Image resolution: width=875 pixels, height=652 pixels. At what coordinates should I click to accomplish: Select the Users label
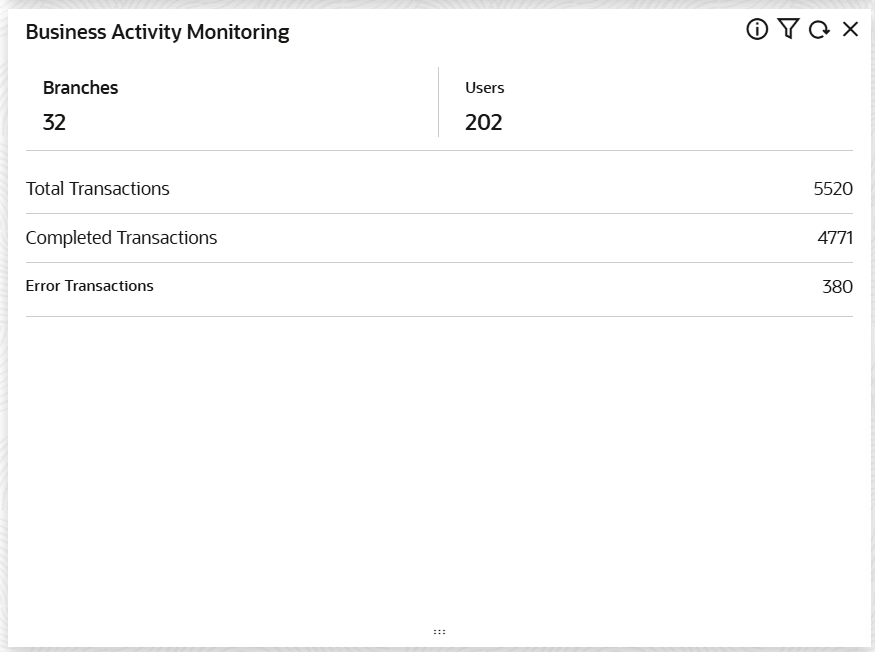point(484,88)
